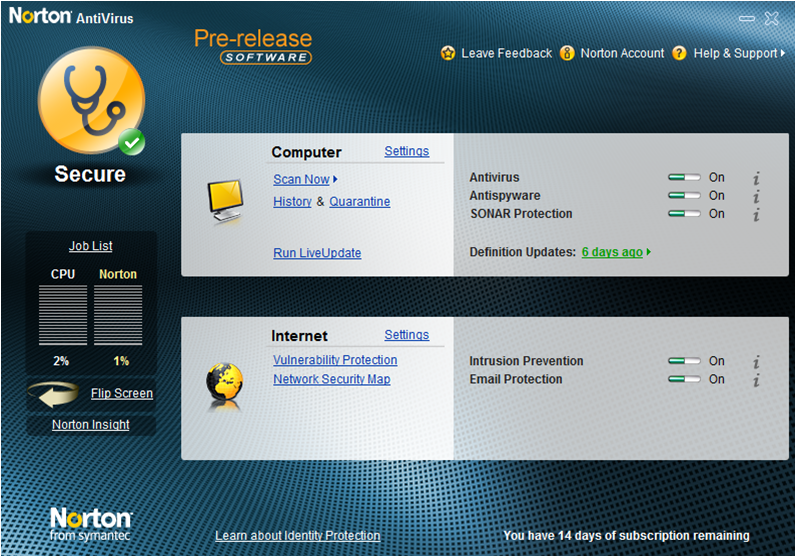Click Leave Feedback text
Image resolution: width=796 pixels, height=557 pixels.
[507, 53]
